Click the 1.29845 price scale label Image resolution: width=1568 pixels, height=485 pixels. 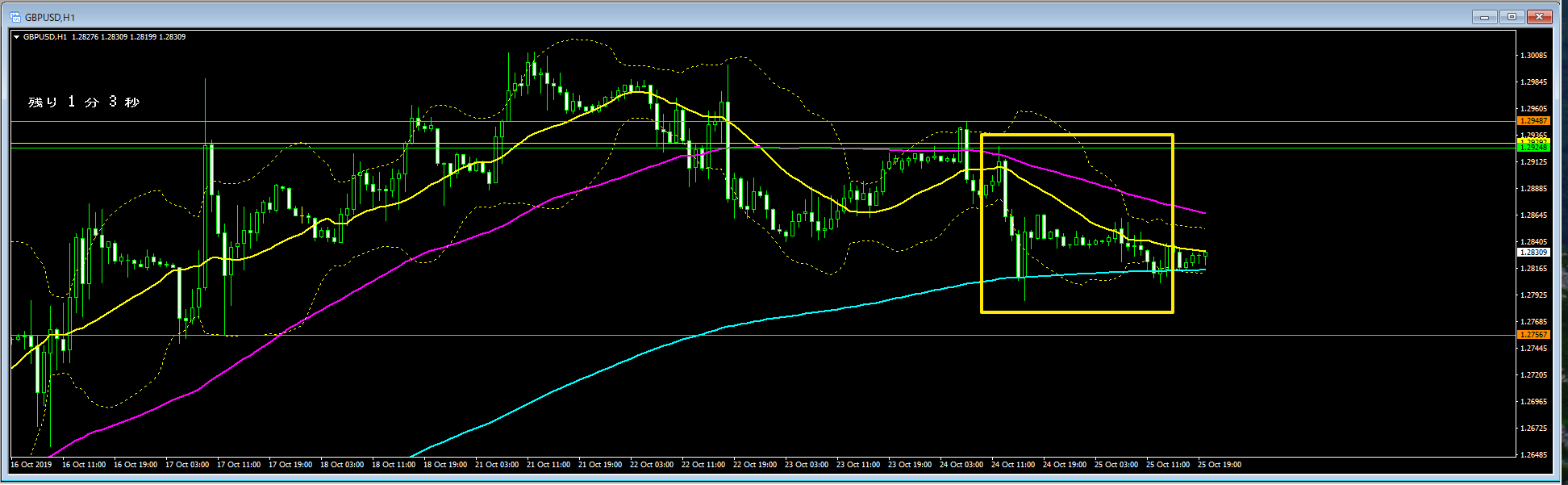(1534, 82)
